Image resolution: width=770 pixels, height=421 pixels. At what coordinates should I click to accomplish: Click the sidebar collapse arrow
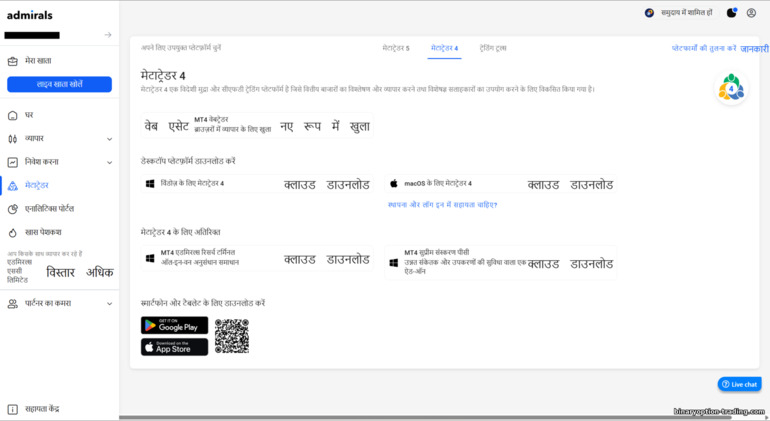pos(107,35)
